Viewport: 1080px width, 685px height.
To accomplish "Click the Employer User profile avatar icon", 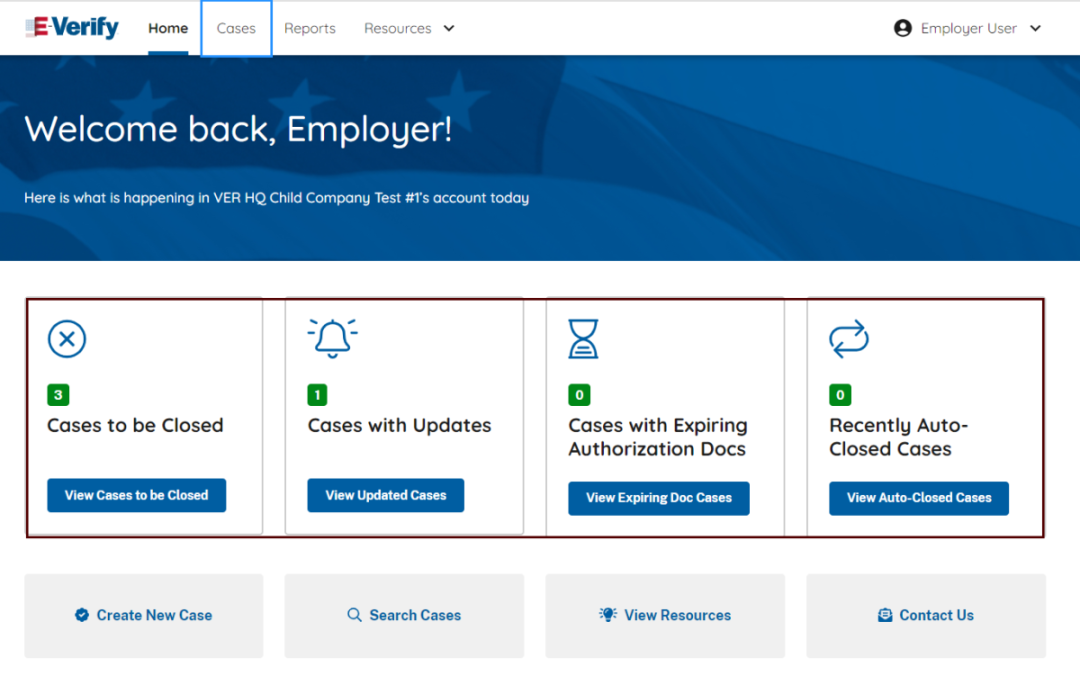I will click(903, 28).
